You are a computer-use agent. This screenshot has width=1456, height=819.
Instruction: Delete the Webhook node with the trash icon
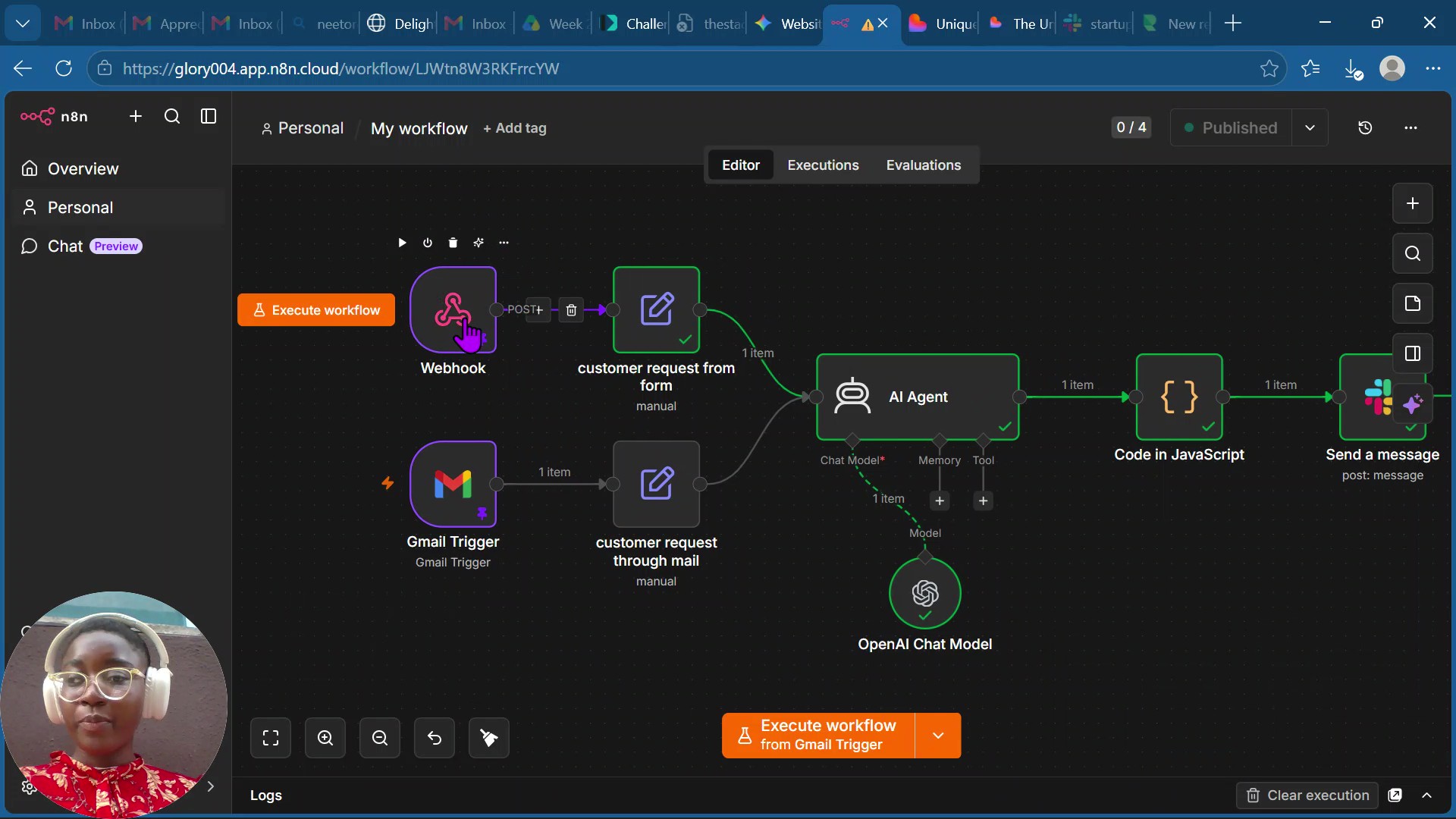[x=453, y=243]
